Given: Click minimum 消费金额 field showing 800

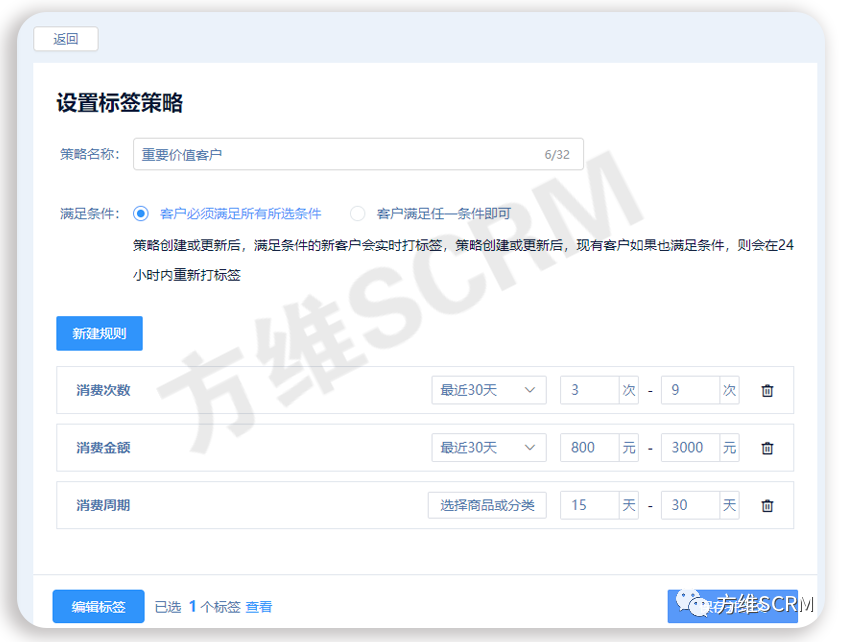Looking at the screenshot, I should click(x=589, y=448).
